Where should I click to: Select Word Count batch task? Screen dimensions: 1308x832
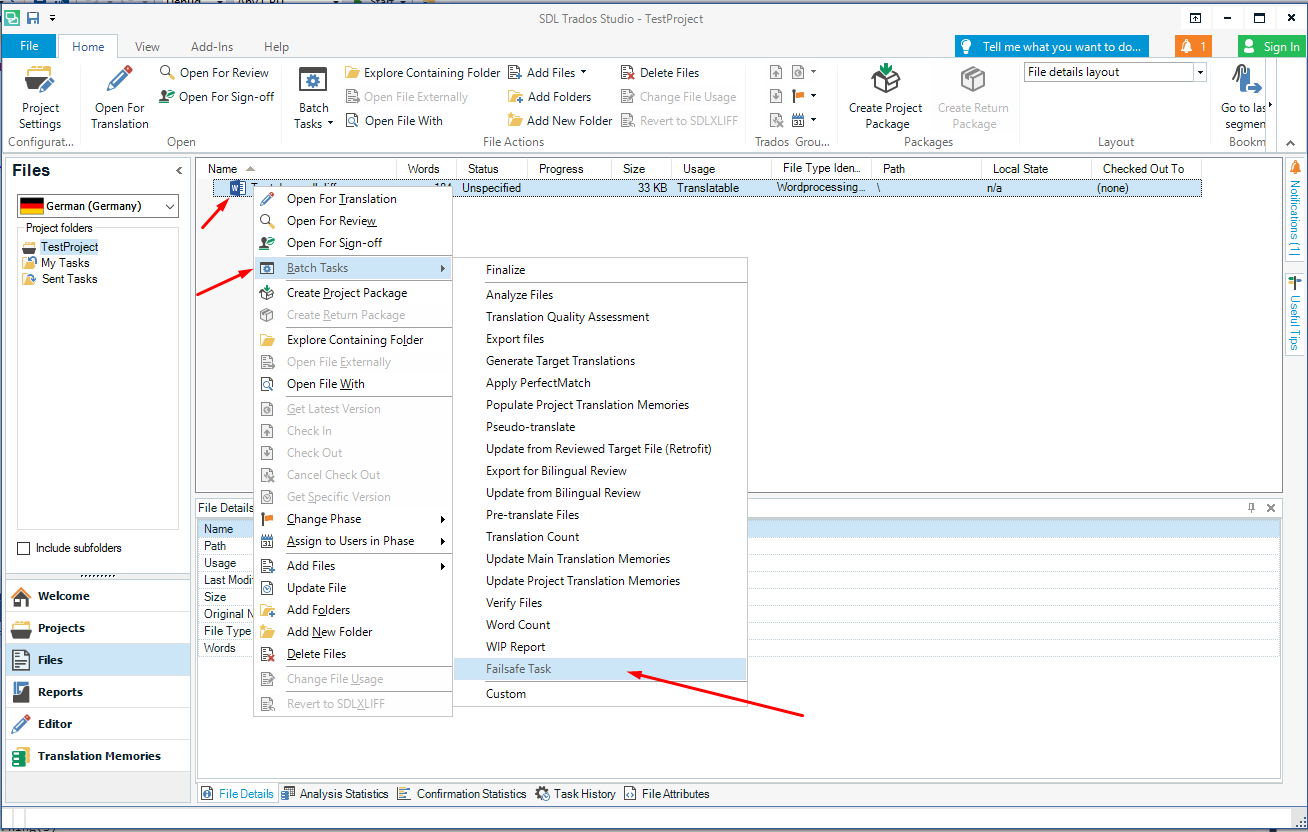tap(600, 625)
